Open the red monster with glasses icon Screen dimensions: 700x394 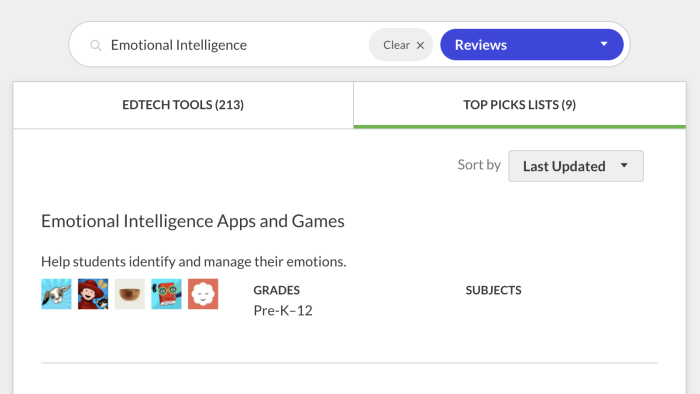point(166,294)
